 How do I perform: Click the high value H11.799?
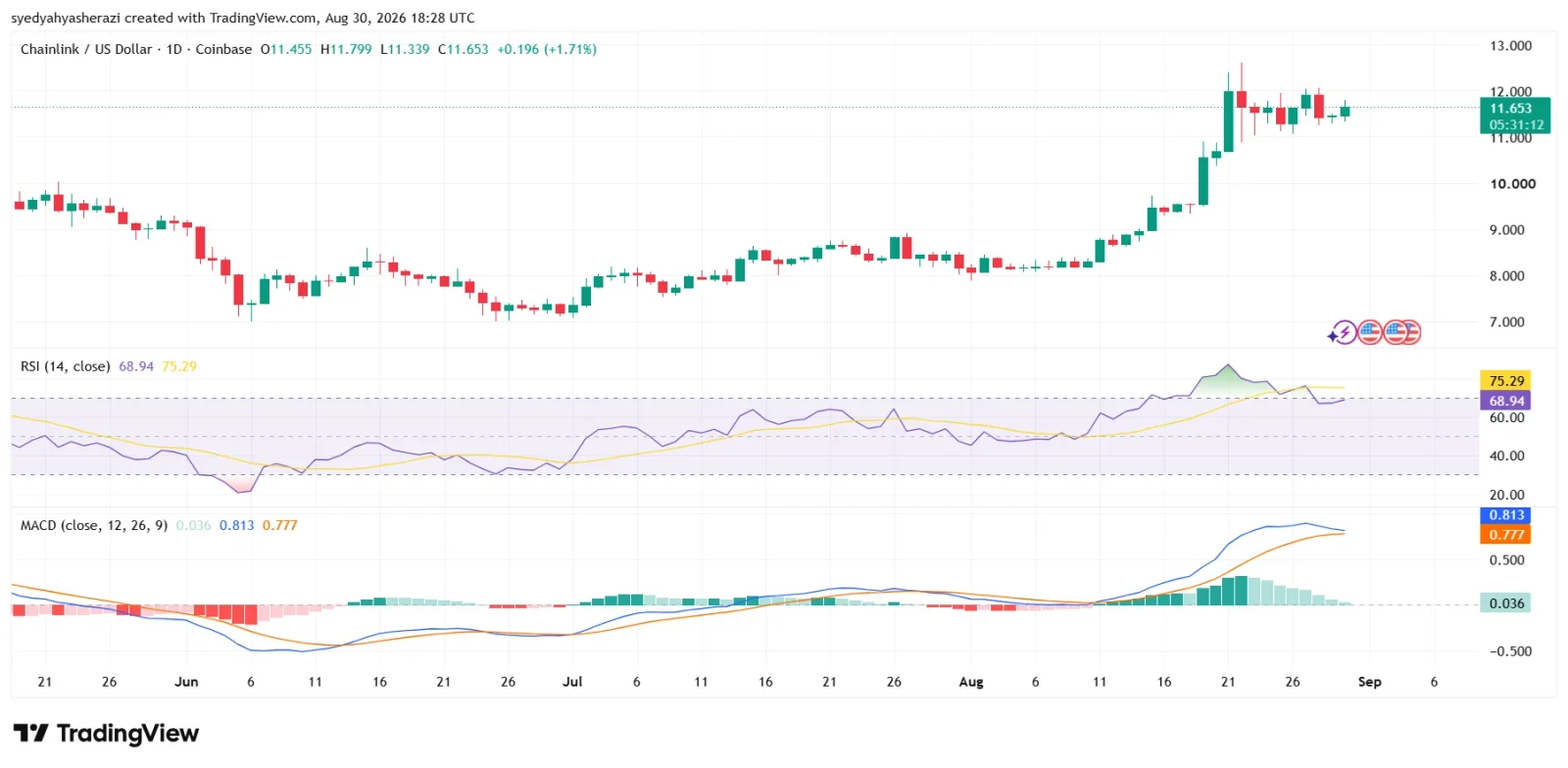(346, 49)
